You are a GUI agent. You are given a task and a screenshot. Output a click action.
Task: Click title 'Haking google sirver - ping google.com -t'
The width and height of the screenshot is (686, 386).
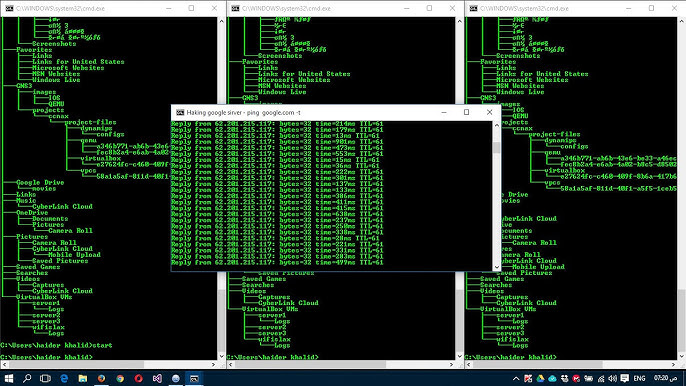244,112
